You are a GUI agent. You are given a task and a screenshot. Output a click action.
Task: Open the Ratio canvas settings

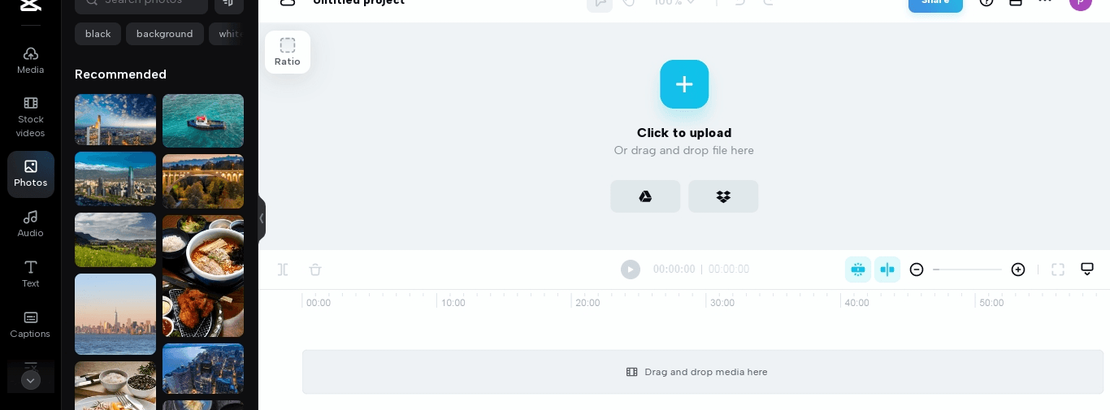coord(287,52)
